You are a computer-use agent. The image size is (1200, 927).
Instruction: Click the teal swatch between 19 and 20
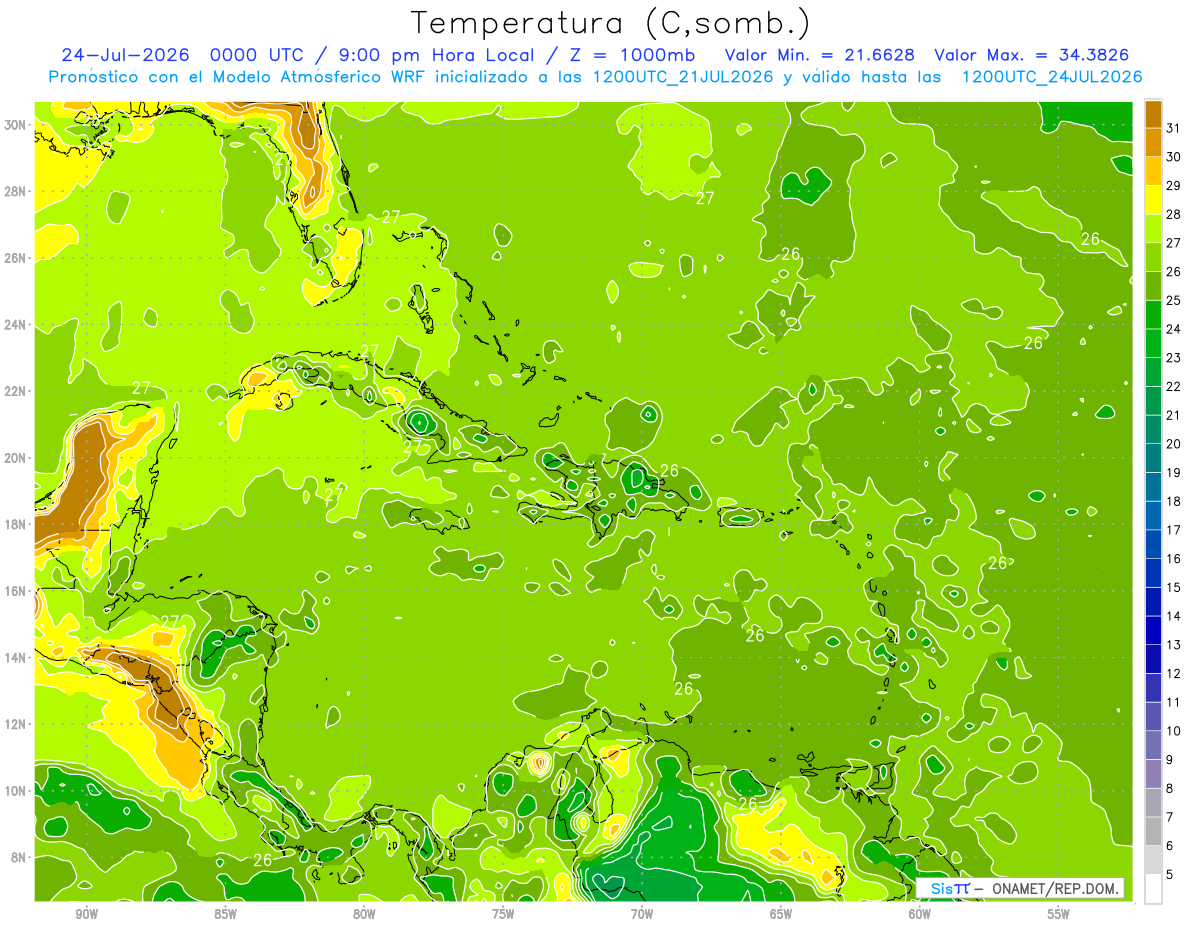pos(1153,458)
